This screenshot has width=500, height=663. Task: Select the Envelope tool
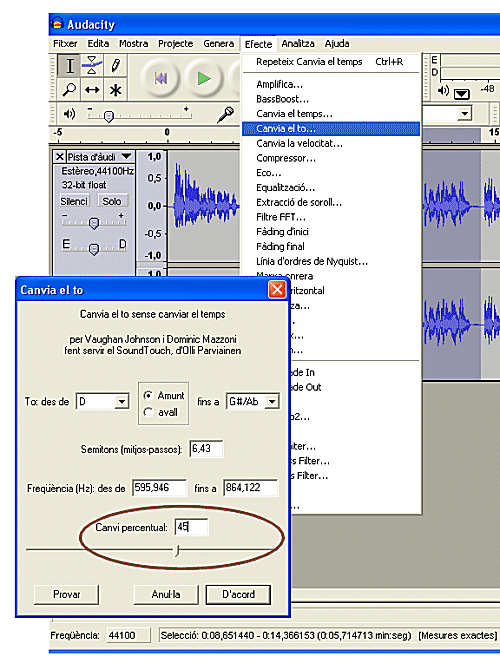(x=92, y=66)
